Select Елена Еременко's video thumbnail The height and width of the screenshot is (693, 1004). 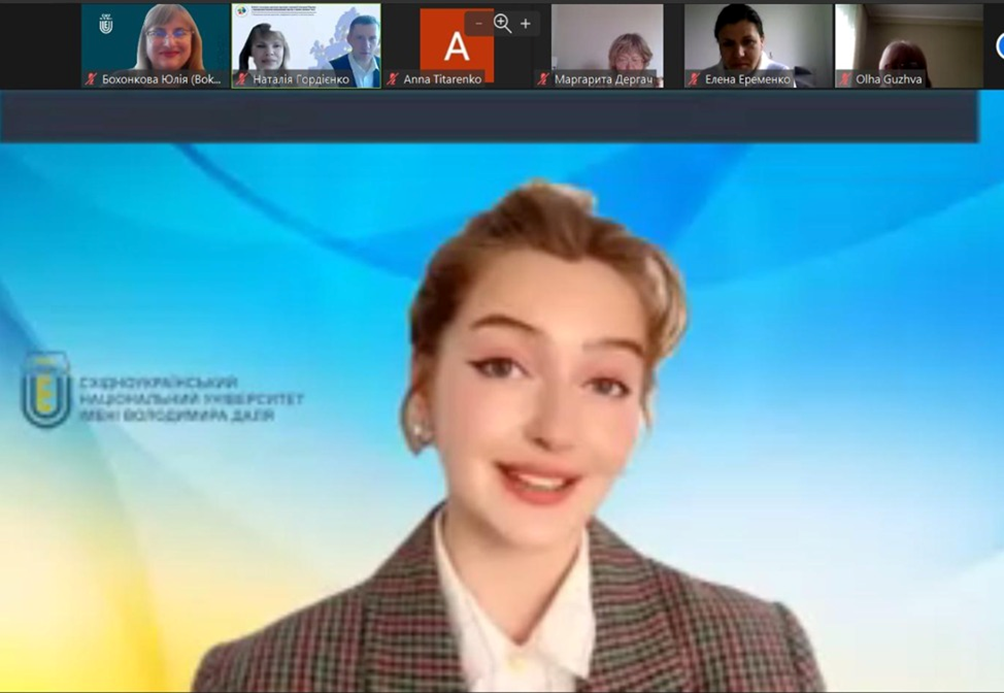[758, 38]
